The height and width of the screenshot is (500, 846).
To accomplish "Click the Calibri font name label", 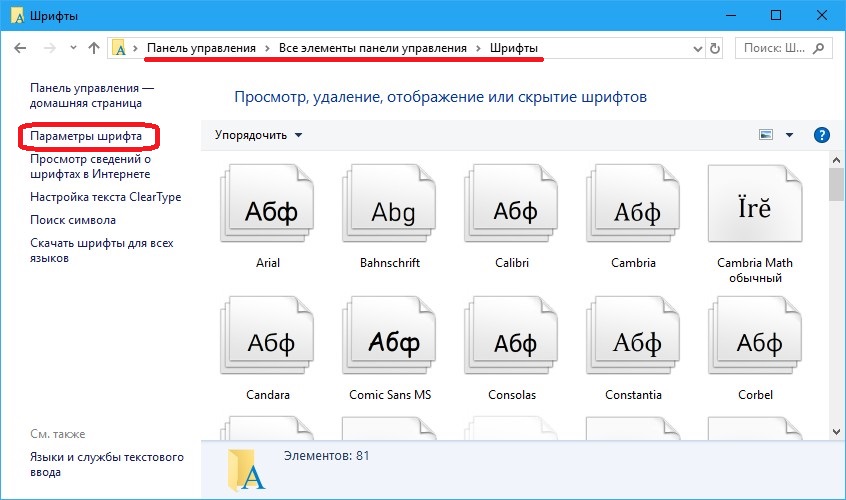I will point(511,263).
